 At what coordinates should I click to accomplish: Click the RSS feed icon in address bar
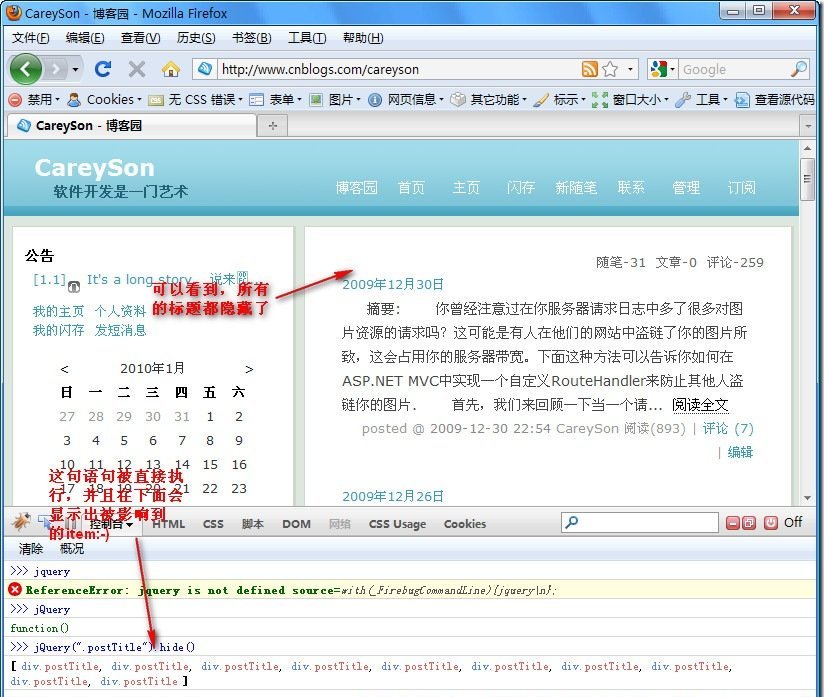pos(590,69)
